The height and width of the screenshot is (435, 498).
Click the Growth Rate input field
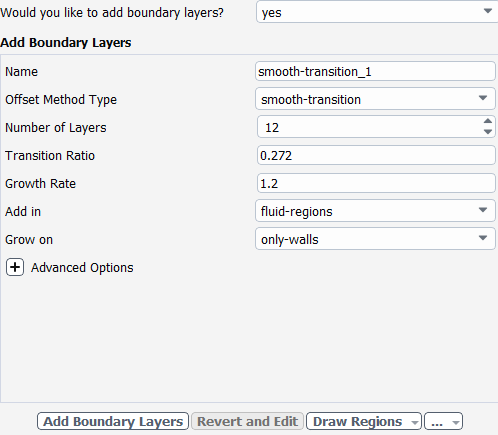[376, 183]
